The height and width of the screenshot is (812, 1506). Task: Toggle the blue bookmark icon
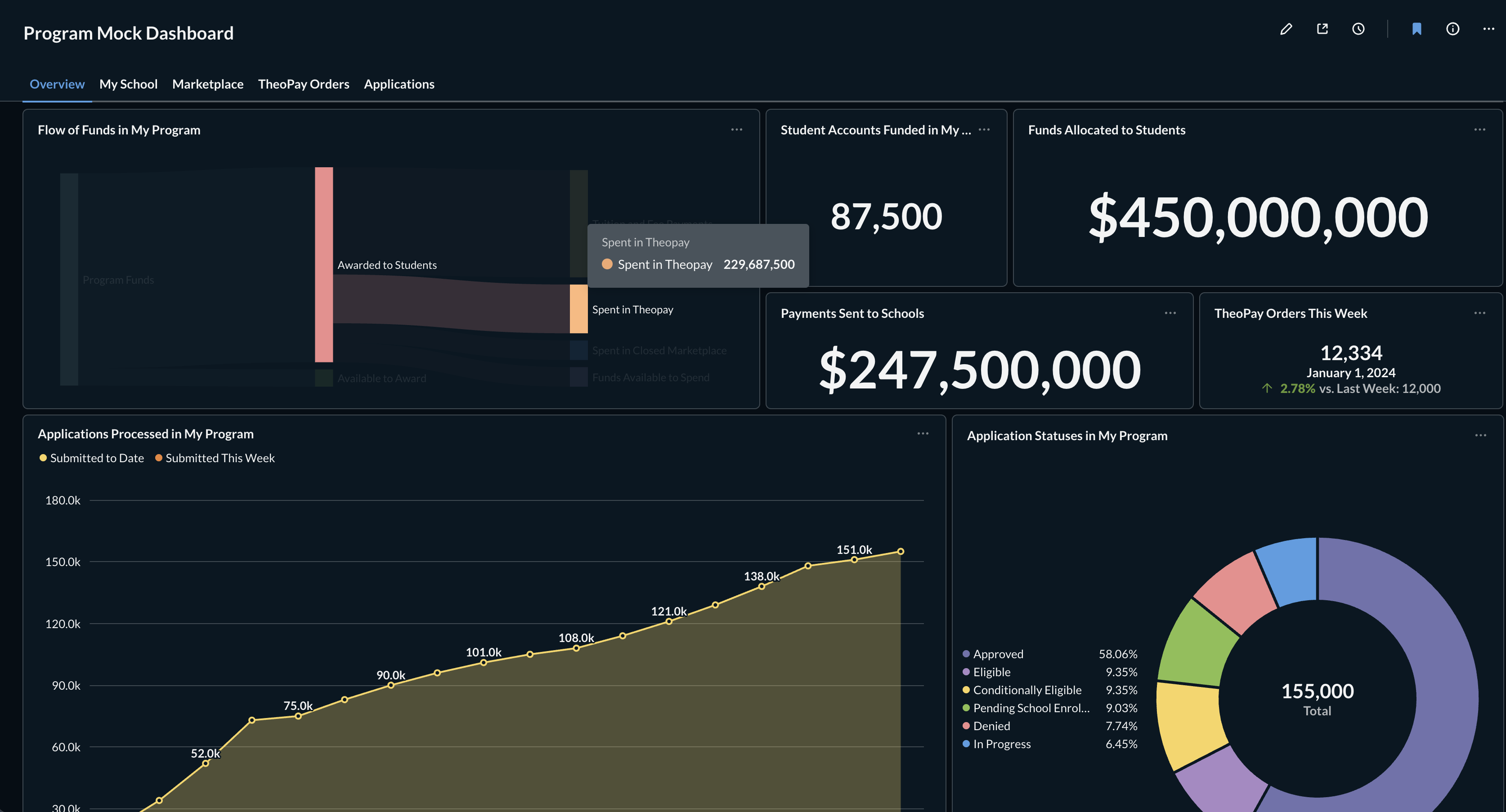click(1416, 29)
